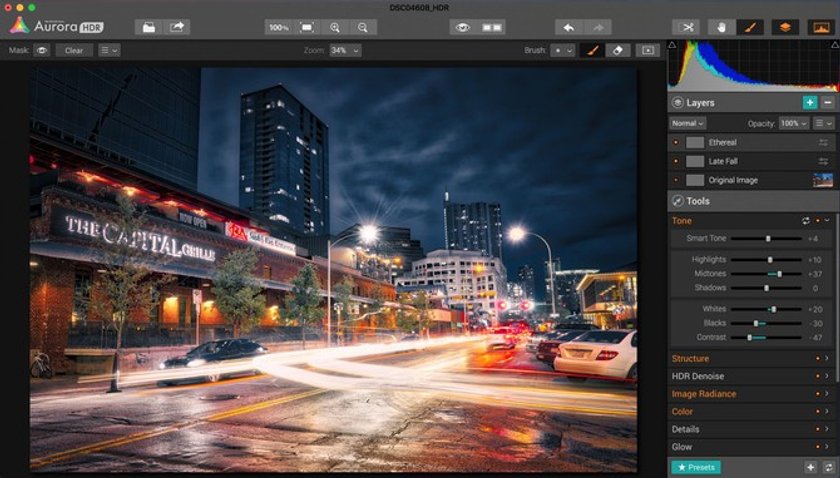The width and height of the screenshot is (840, 478).
Task: Click the export share arrow icon
Action: [177, 27]
